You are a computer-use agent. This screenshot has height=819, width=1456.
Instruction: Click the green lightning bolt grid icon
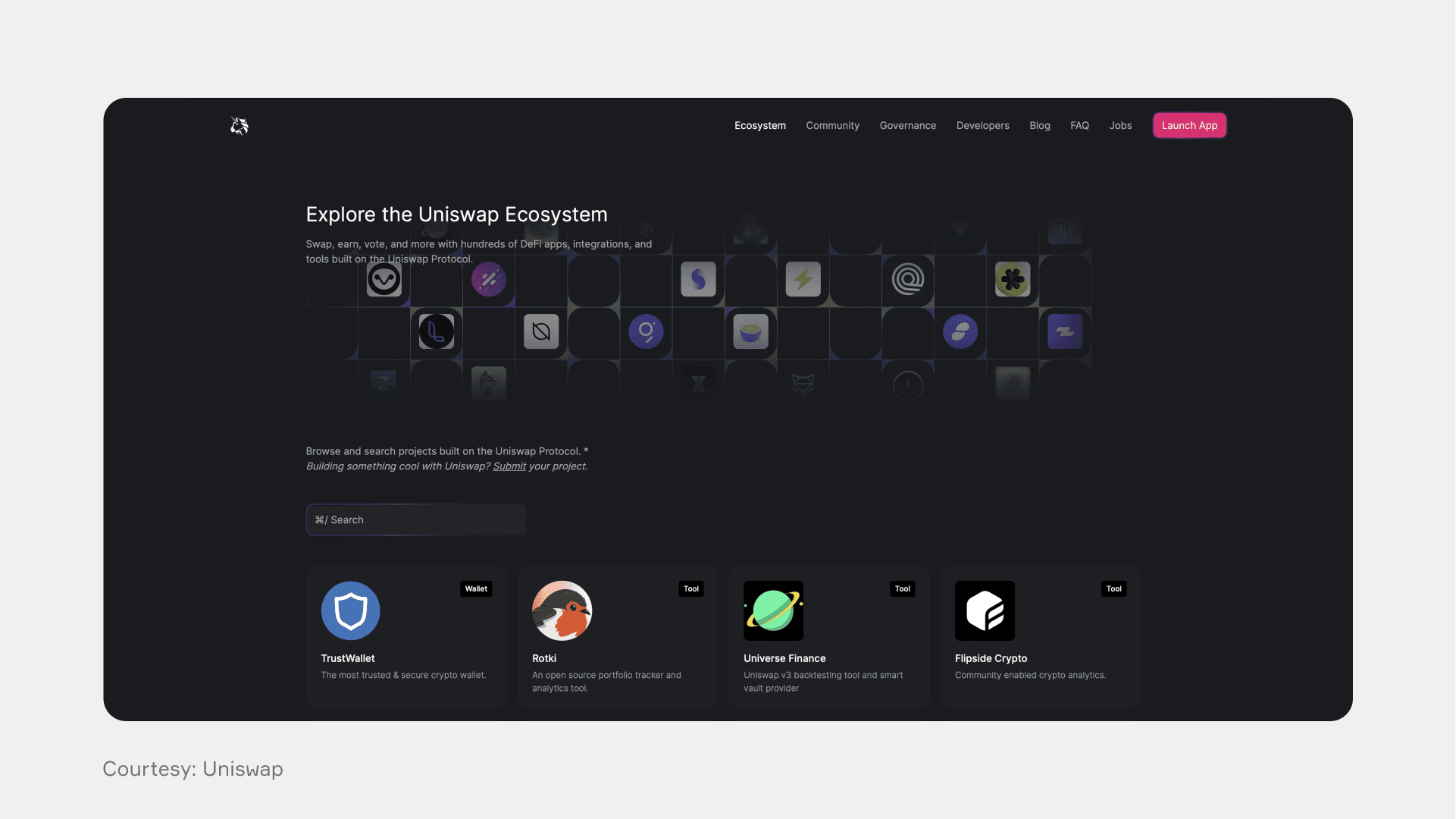coord(803,280)
